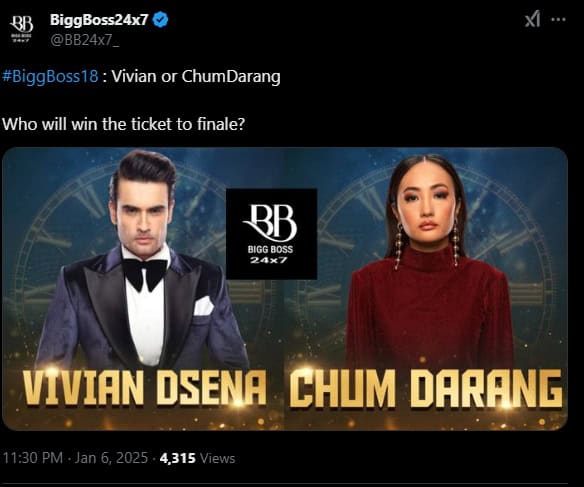Screen dimensions: 584x487
Task: Open the BiggBoss24x7 profile avatar
Action: click(22, 28)
